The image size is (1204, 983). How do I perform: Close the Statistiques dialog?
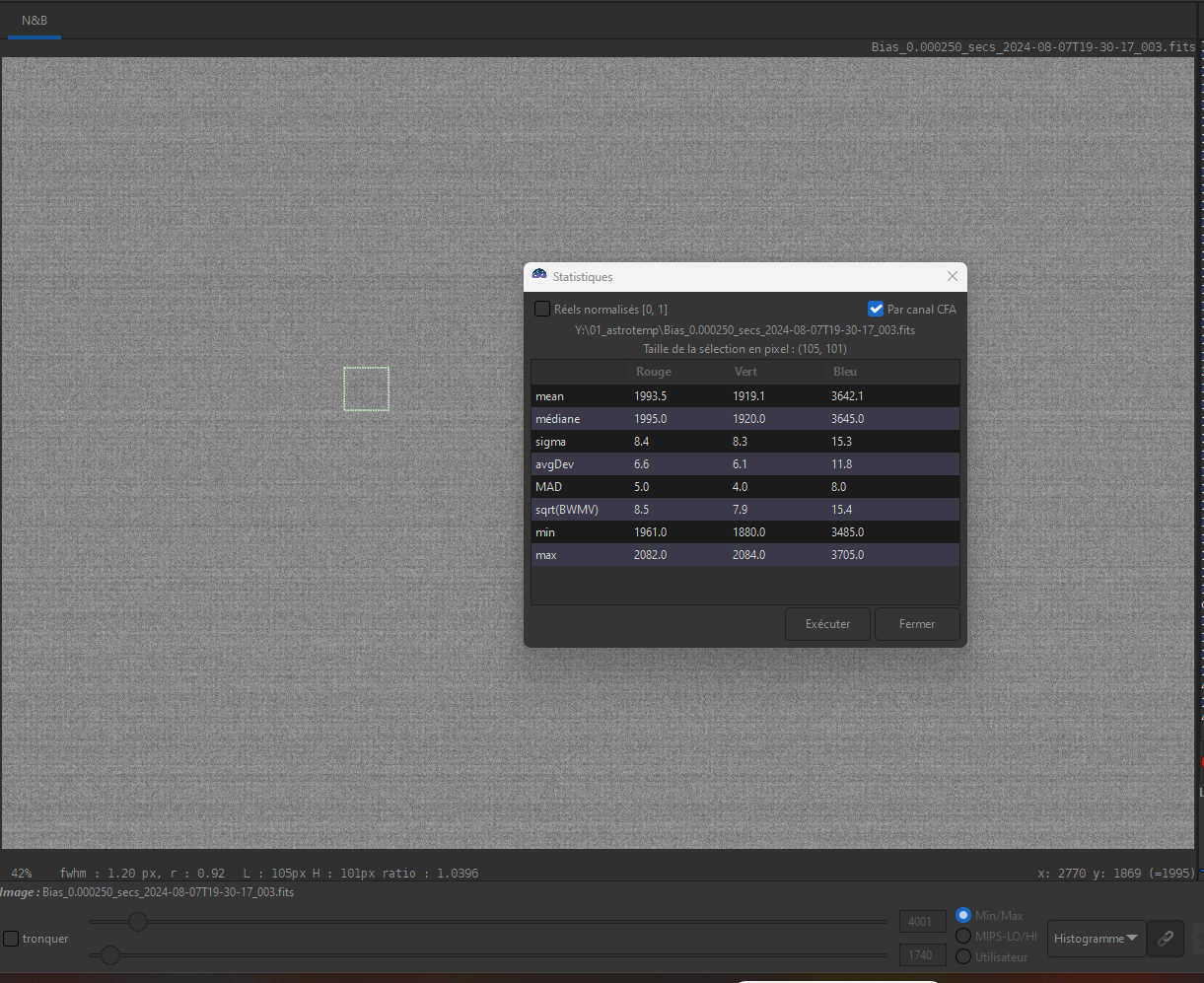point(952,276)
